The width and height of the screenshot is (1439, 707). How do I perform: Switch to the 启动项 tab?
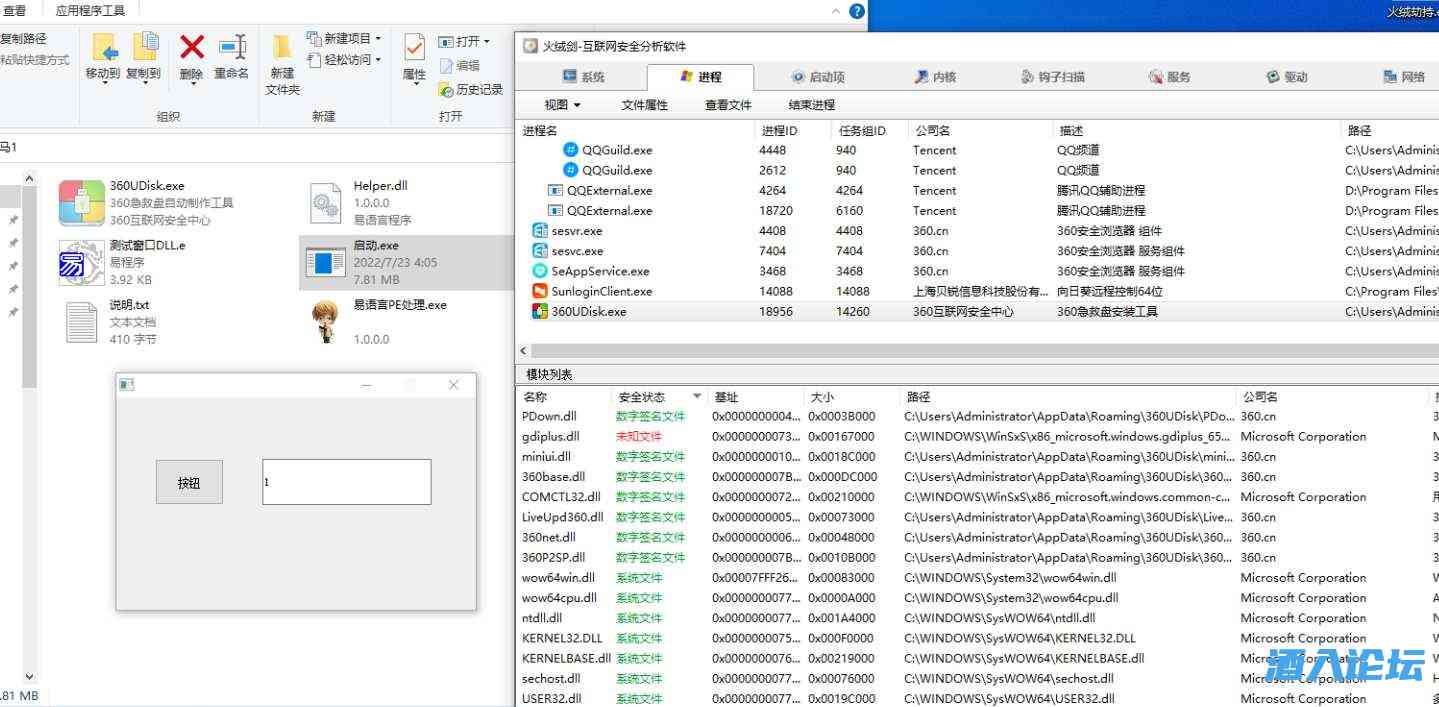tap(817, 77)
